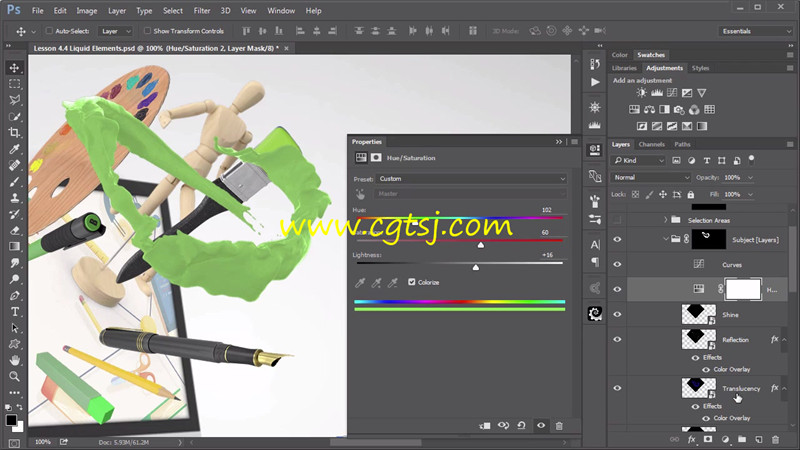Create new group in Layers panel
Image resolution: width=800 pixels, height=450 pixels.
(x=742, y=439)
